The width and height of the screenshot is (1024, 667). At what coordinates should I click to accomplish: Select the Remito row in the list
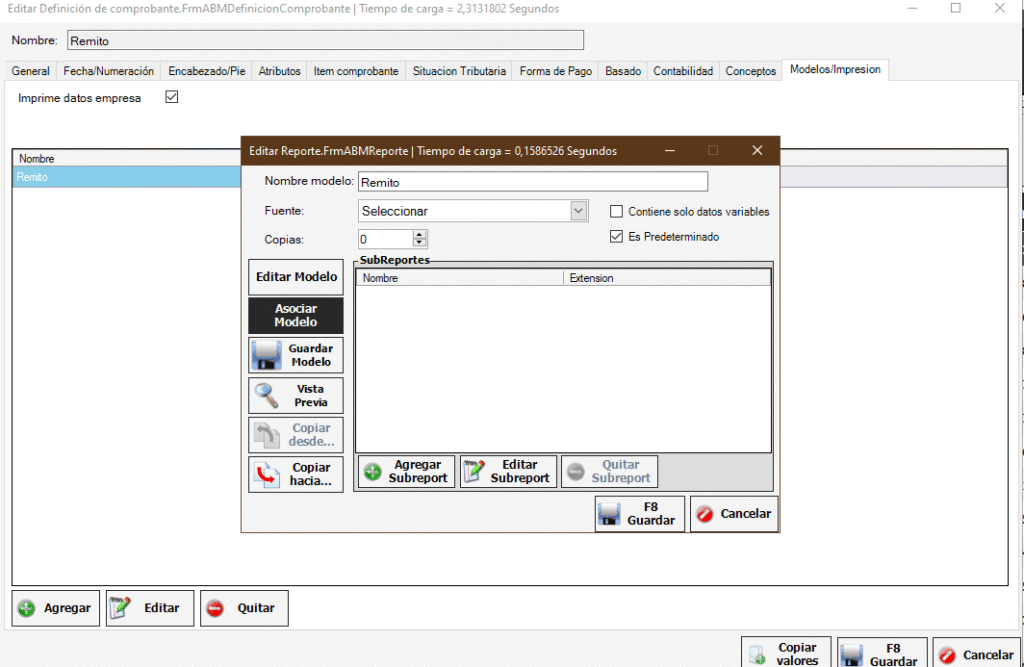(120, 177)
